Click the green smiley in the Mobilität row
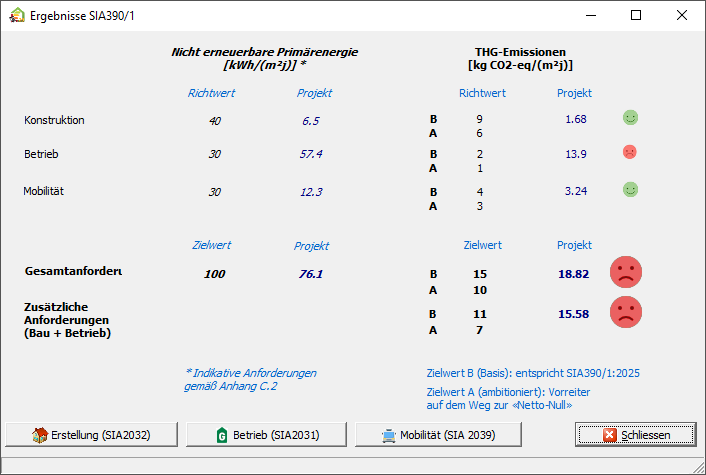This screenshot has height=475, width=706. pos(630,189)
